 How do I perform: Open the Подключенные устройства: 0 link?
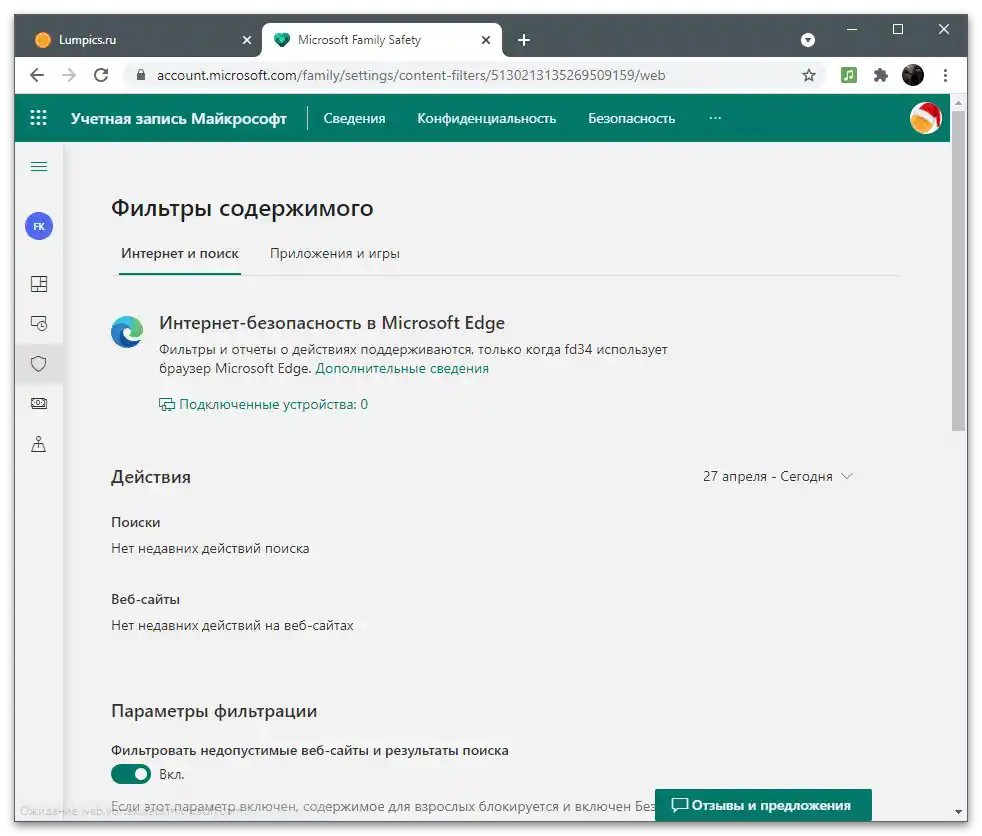click(x=263, y=405)
